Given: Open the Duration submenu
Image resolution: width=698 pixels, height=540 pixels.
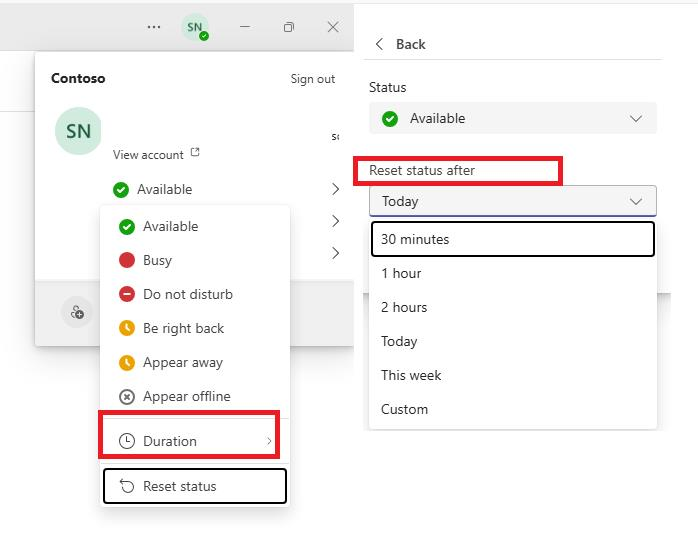Looking at the screenshot, I should [x=195, y=441].
